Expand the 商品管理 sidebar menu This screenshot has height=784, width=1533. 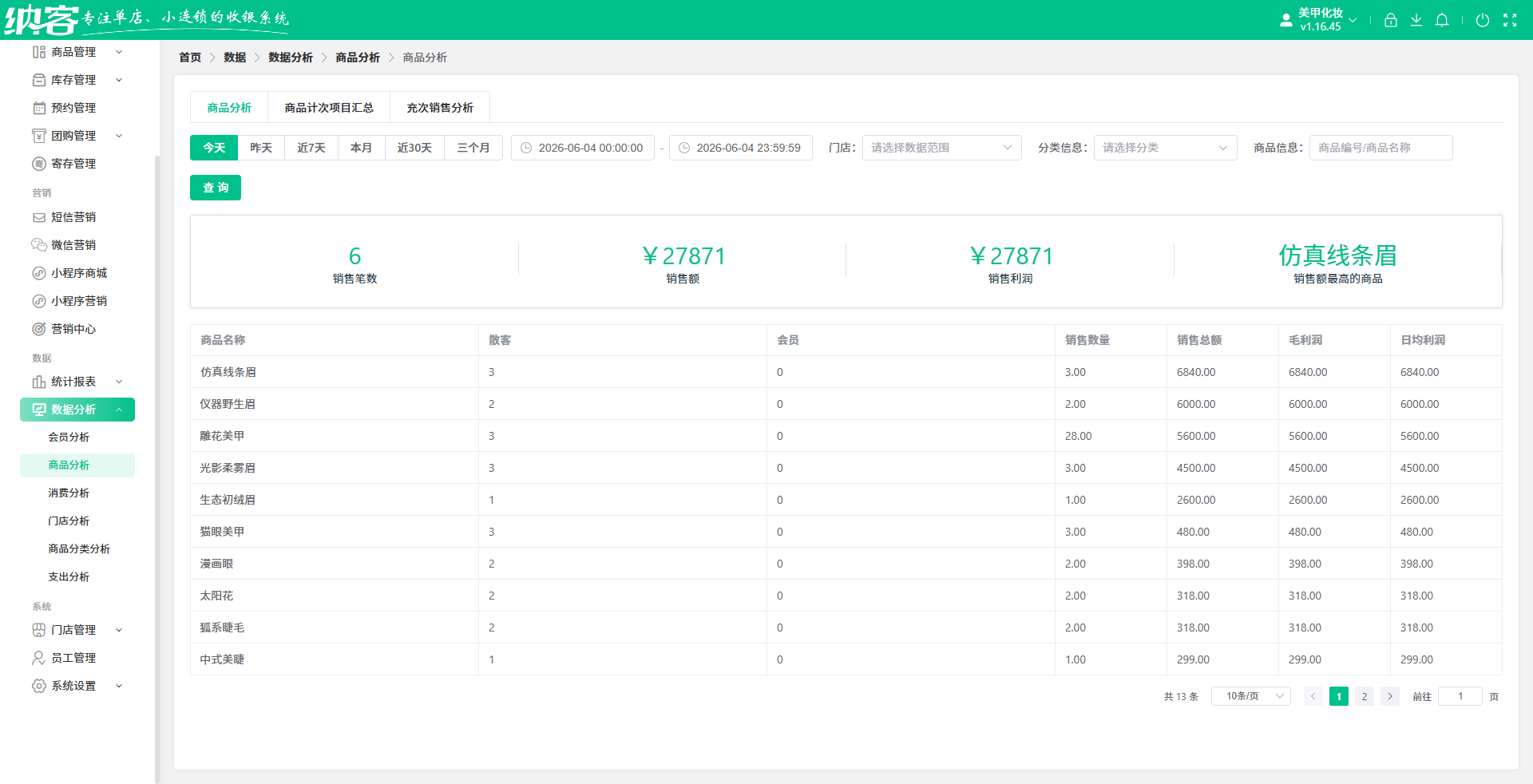click(x=77, y=52)
